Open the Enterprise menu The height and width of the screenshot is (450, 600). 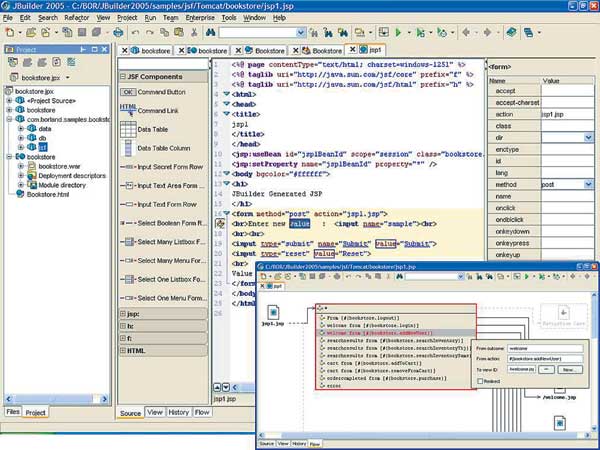pos(200,18)
